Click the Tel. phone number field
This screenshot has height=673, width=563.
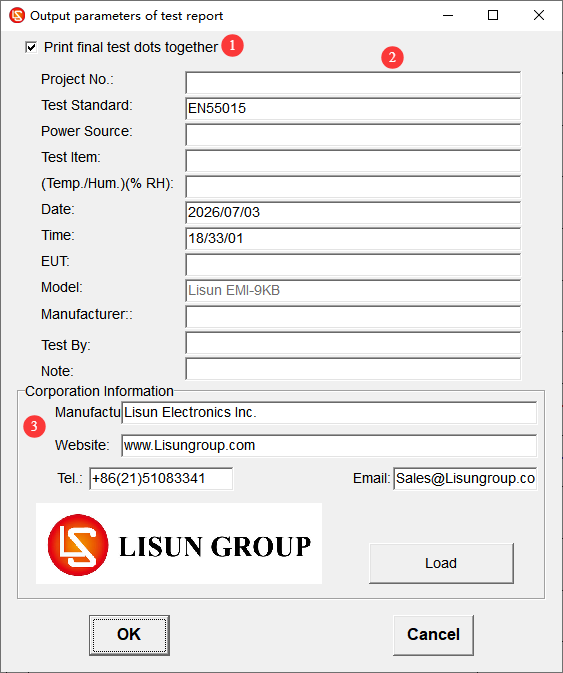[161, 479]
